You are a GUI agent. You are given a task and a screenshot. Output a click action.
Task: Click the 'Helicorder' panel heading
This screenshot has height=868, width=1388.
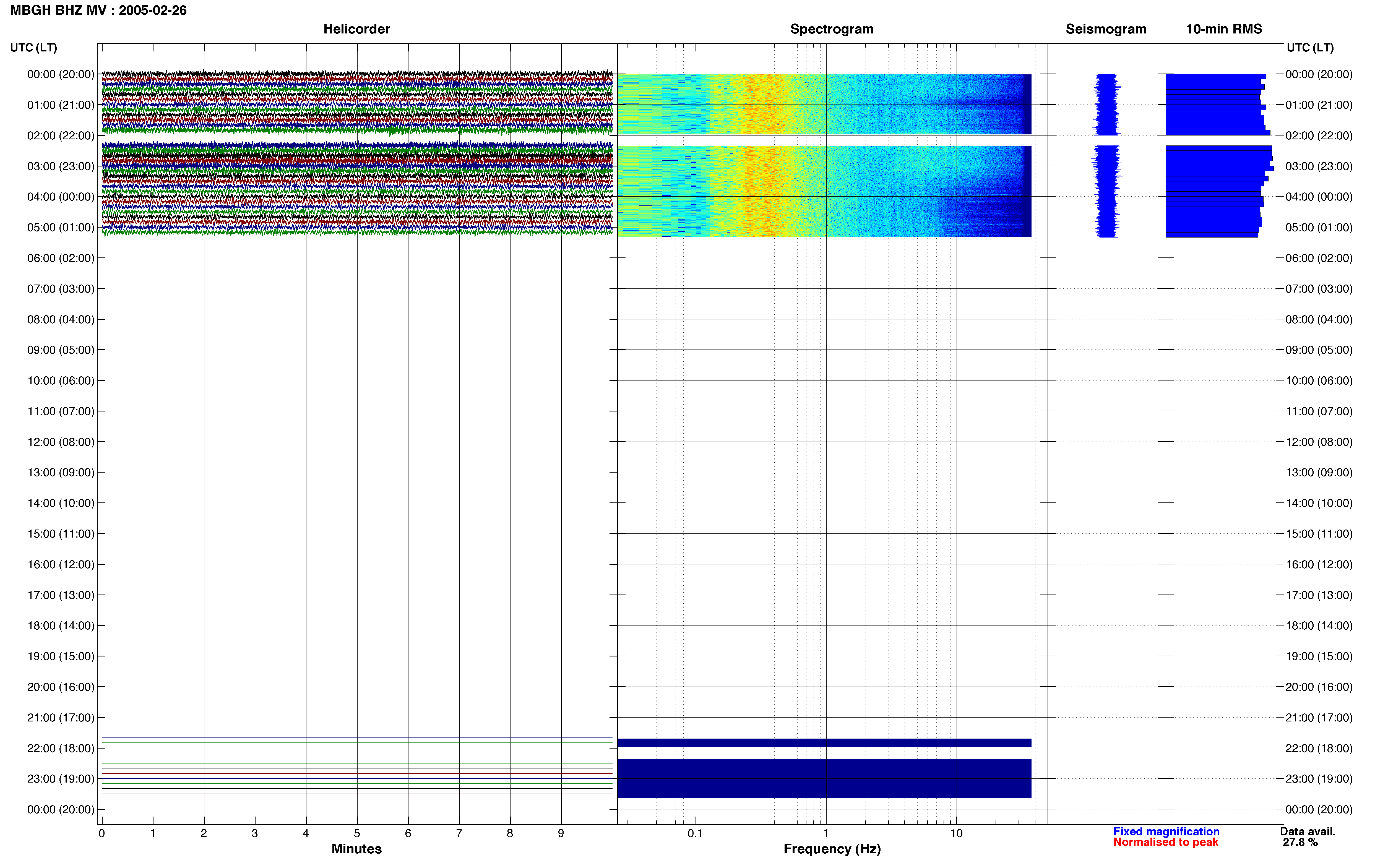pos(356,29)
